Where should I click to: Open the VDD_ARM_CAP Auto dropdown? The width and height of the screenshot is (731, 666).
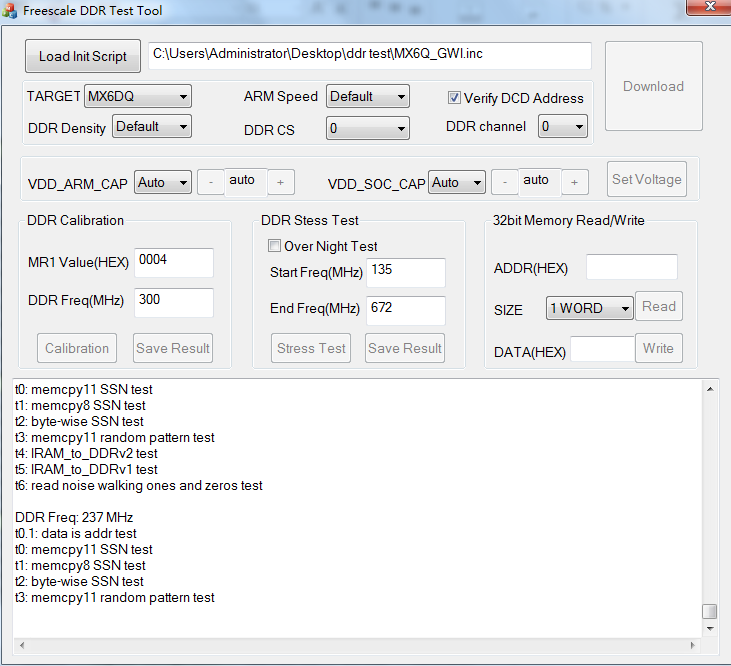163,182
